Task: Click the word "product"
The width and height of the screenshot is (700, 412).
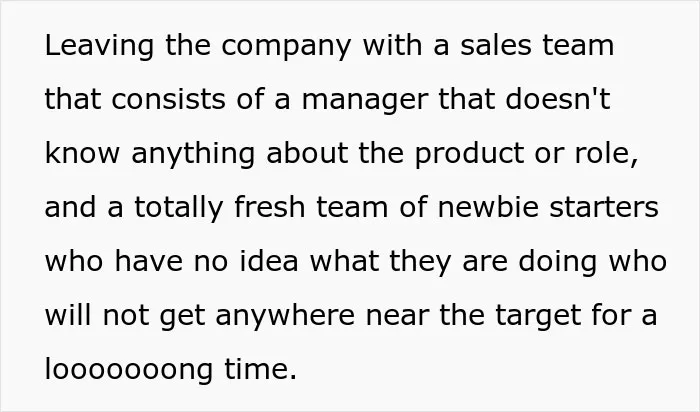Action: click(x=469, y=155)
